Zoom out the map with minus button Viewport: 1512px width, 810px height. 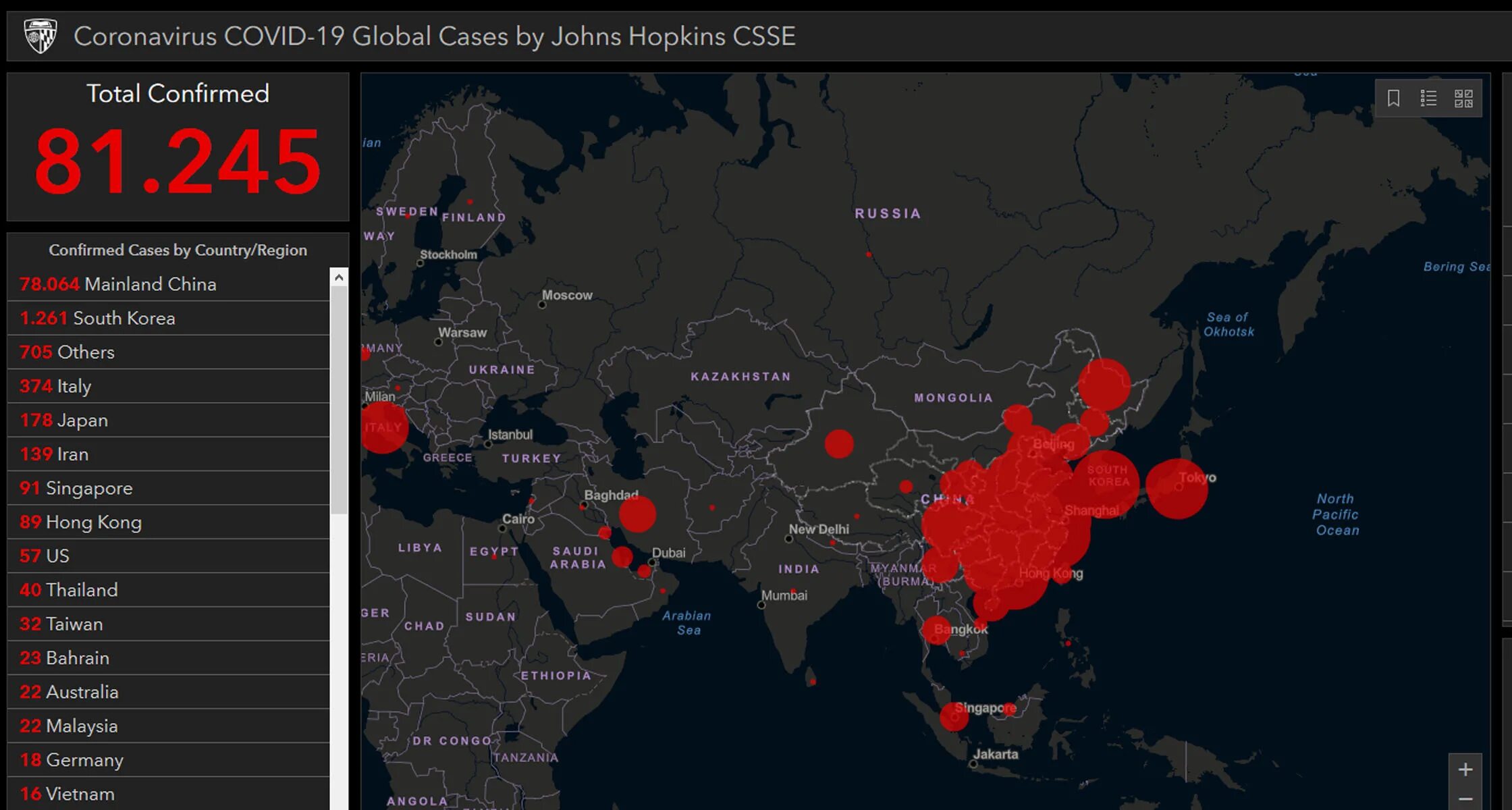1465,799
